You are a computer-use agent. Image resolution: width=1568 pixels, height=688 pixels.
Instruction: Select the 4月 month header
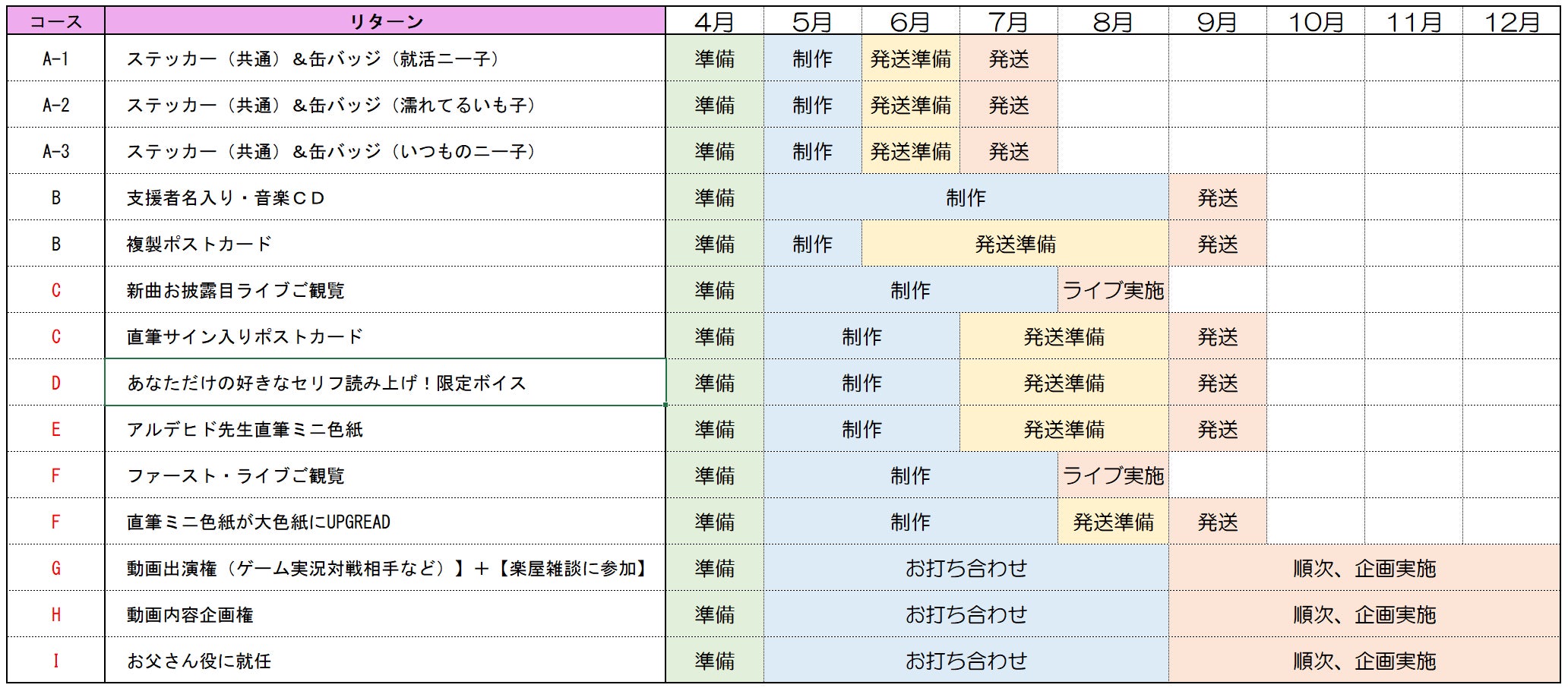[714, 21]
